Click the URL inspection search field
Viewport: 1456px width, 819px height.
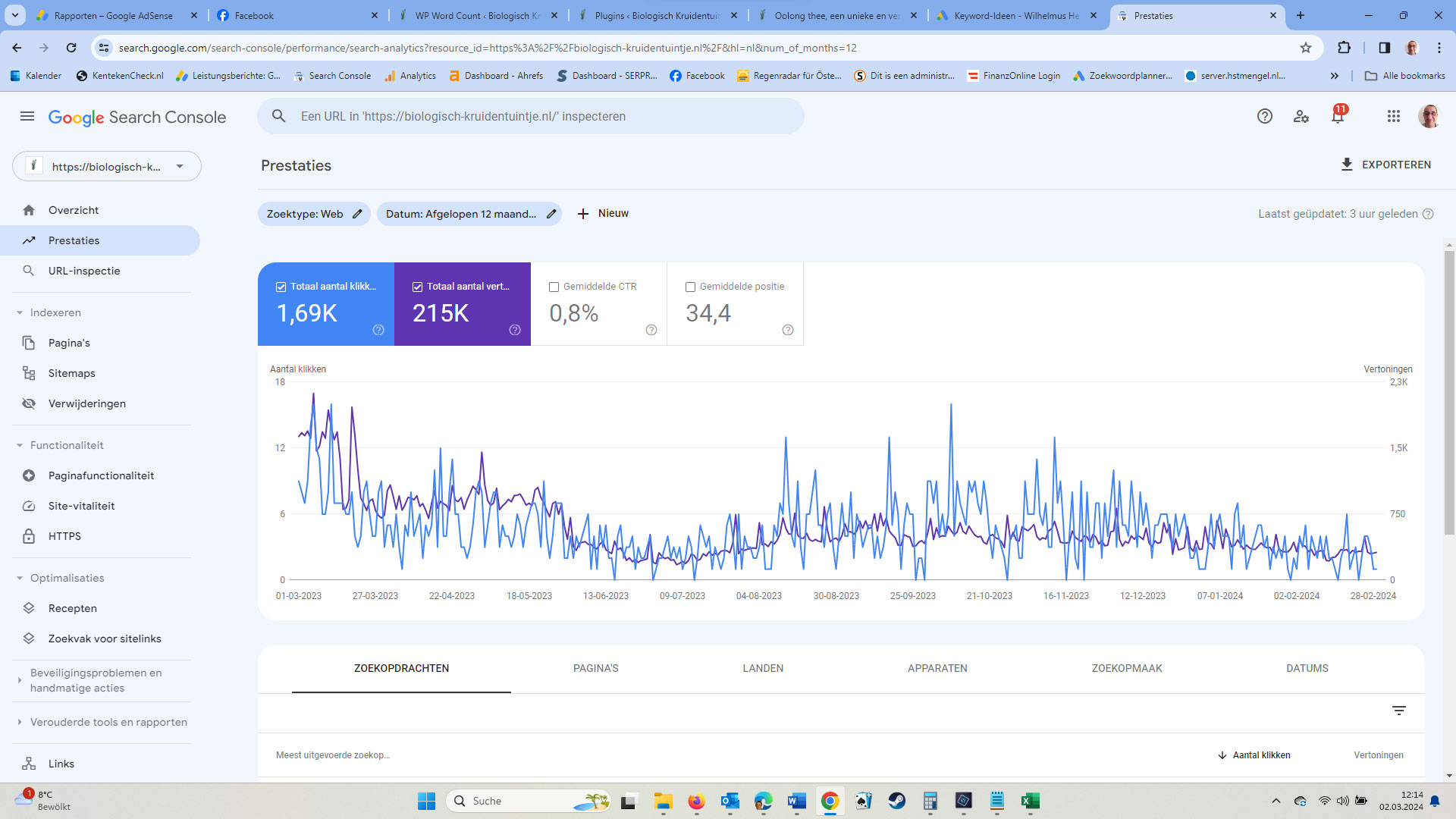point(531,116)
